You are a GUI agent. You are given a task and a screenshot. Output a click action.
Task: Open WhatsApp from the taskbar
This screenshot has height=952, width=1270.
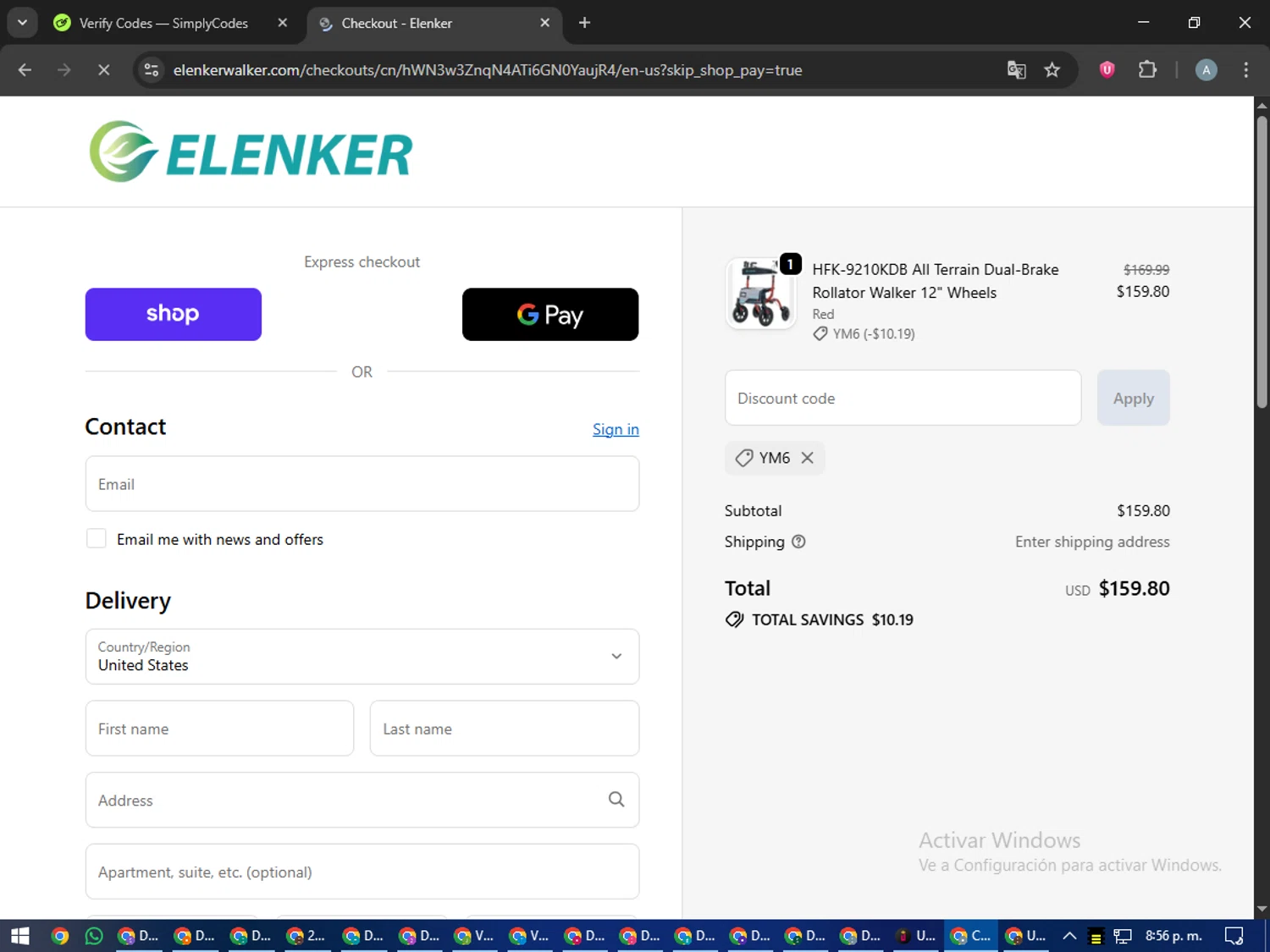(94, 936)
